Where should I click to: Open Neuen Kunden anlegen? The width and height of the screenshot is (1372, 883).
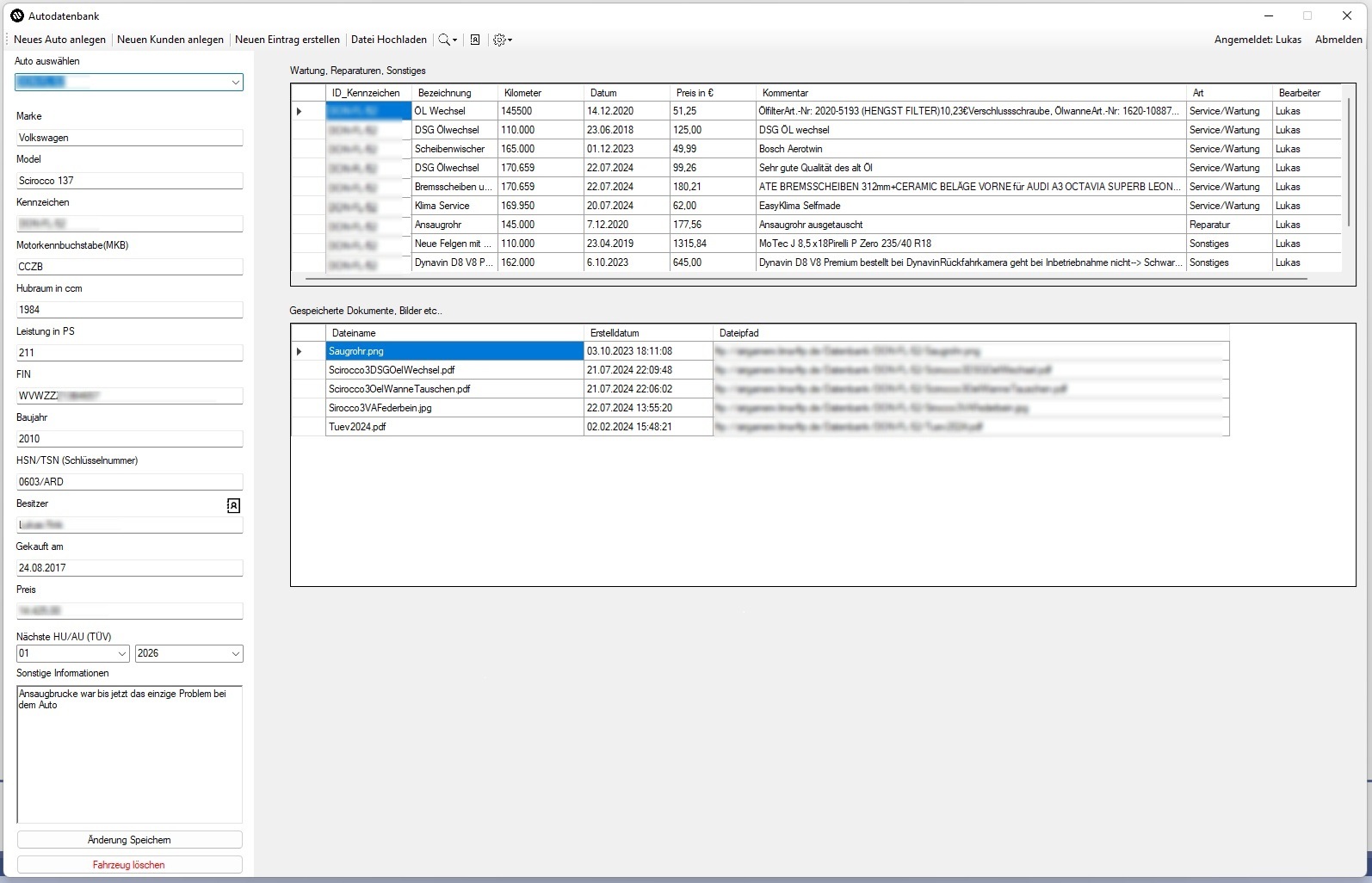170,40
